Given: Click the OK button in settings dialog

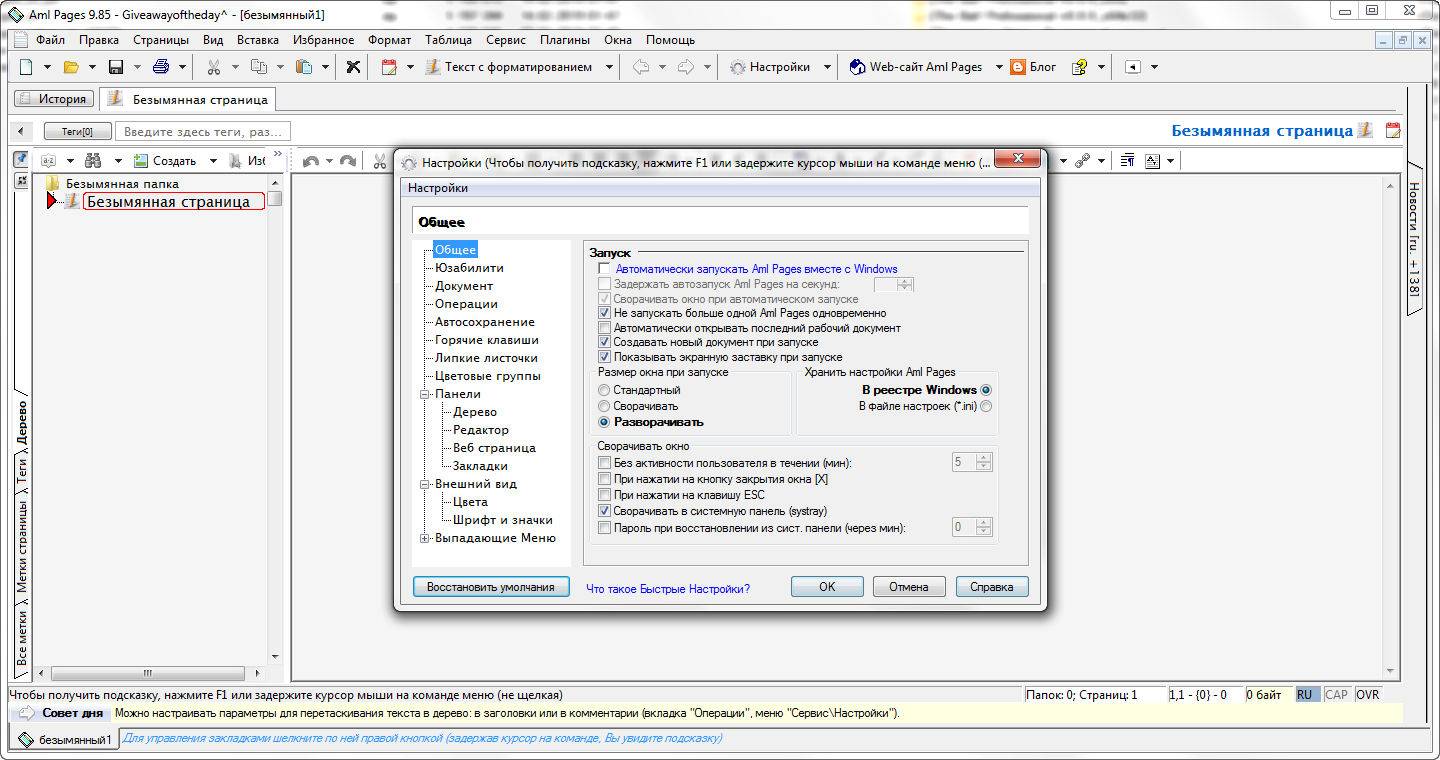Looking at the screenshot, I should [827, 587].
